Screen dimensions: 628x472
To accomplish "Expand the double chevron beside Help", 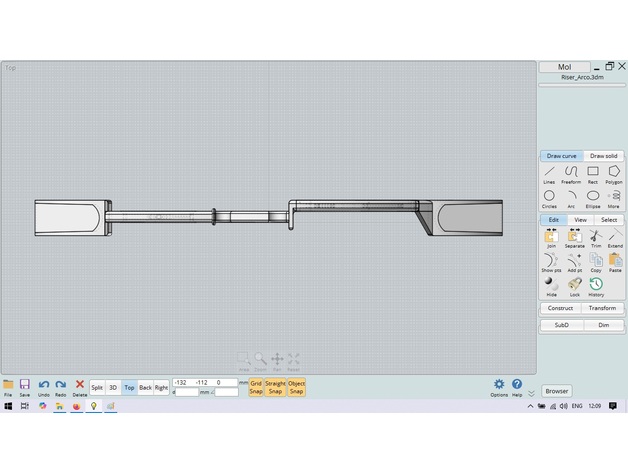I will click(x=531, y=391).
